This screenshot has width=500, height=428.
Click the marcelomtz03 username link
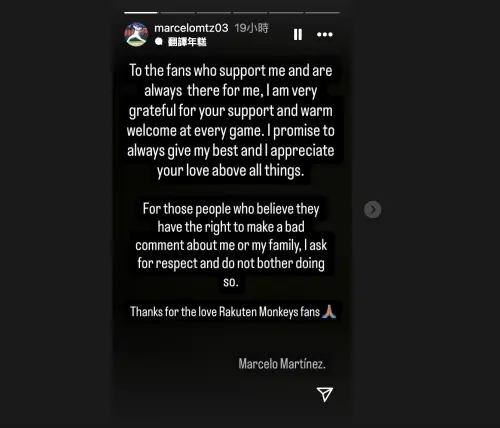[191, 28]
